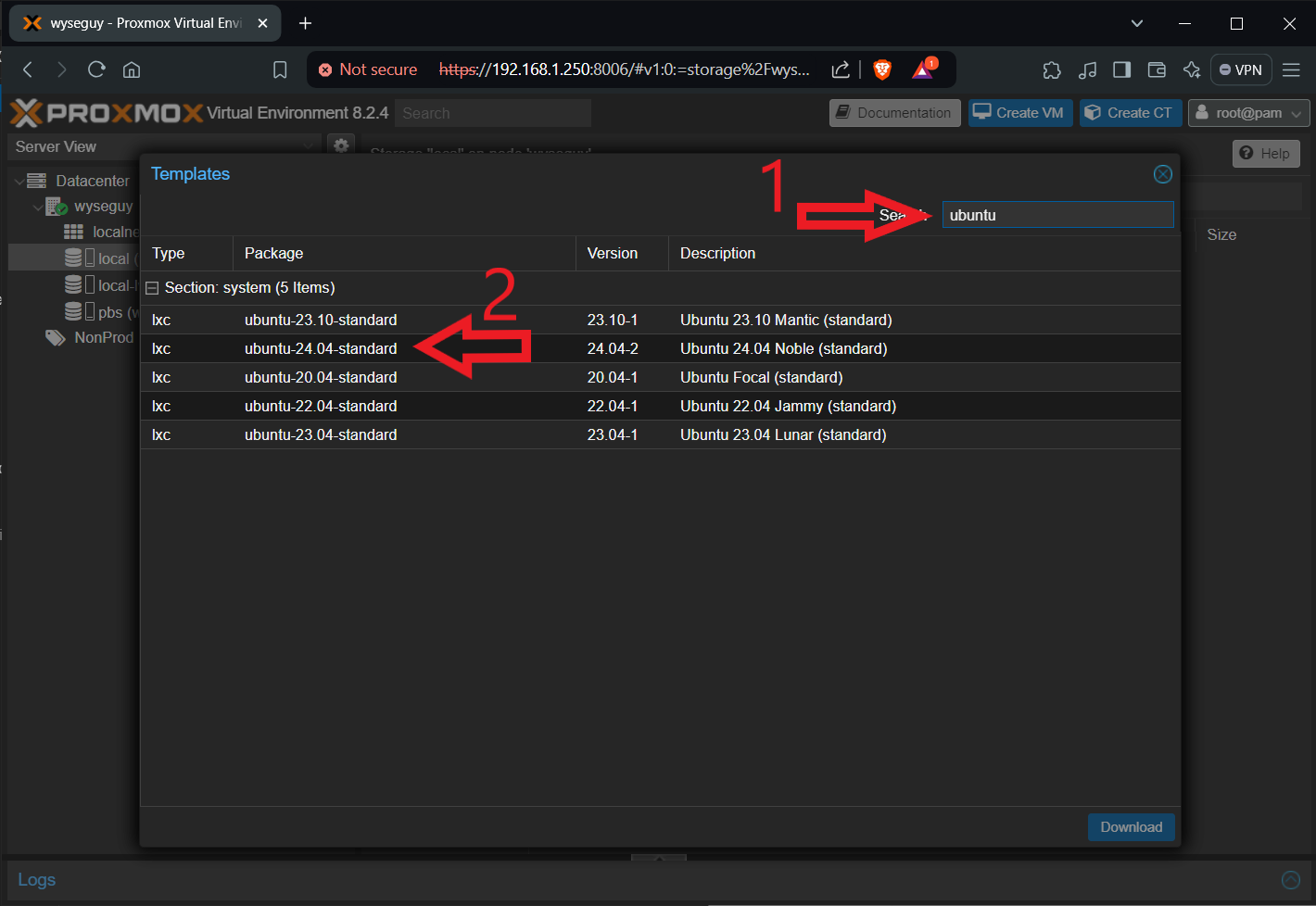Viewport: 1316px width, 906px height.
Task: Select the ubuntu-20.04-standard package row
Action: (x=660, y=377)
